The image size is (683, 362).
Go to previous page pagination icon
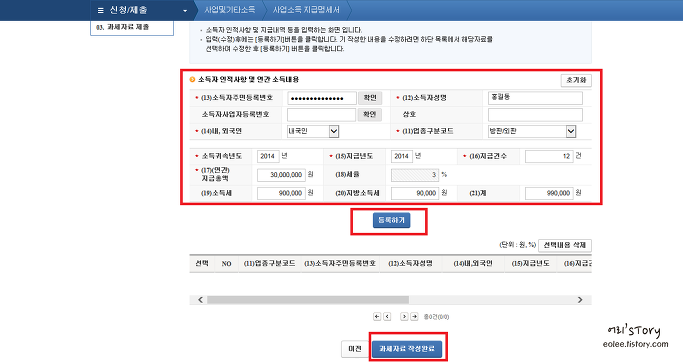(387, 317)
